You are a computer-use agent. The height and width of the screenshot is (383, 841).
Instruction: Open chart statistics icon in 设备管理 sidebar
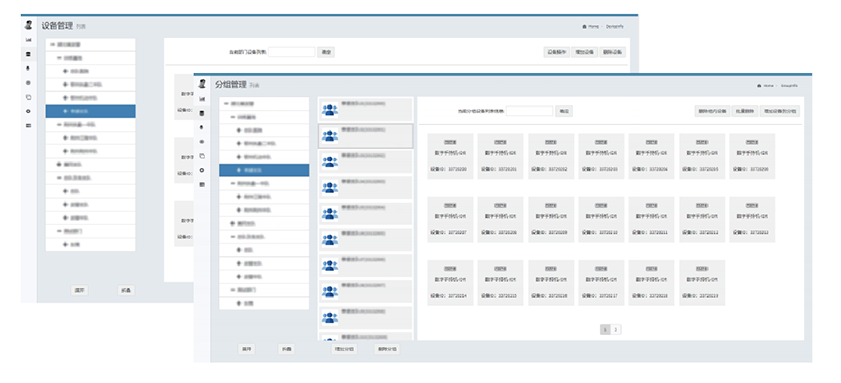click(x=28, y=40)
